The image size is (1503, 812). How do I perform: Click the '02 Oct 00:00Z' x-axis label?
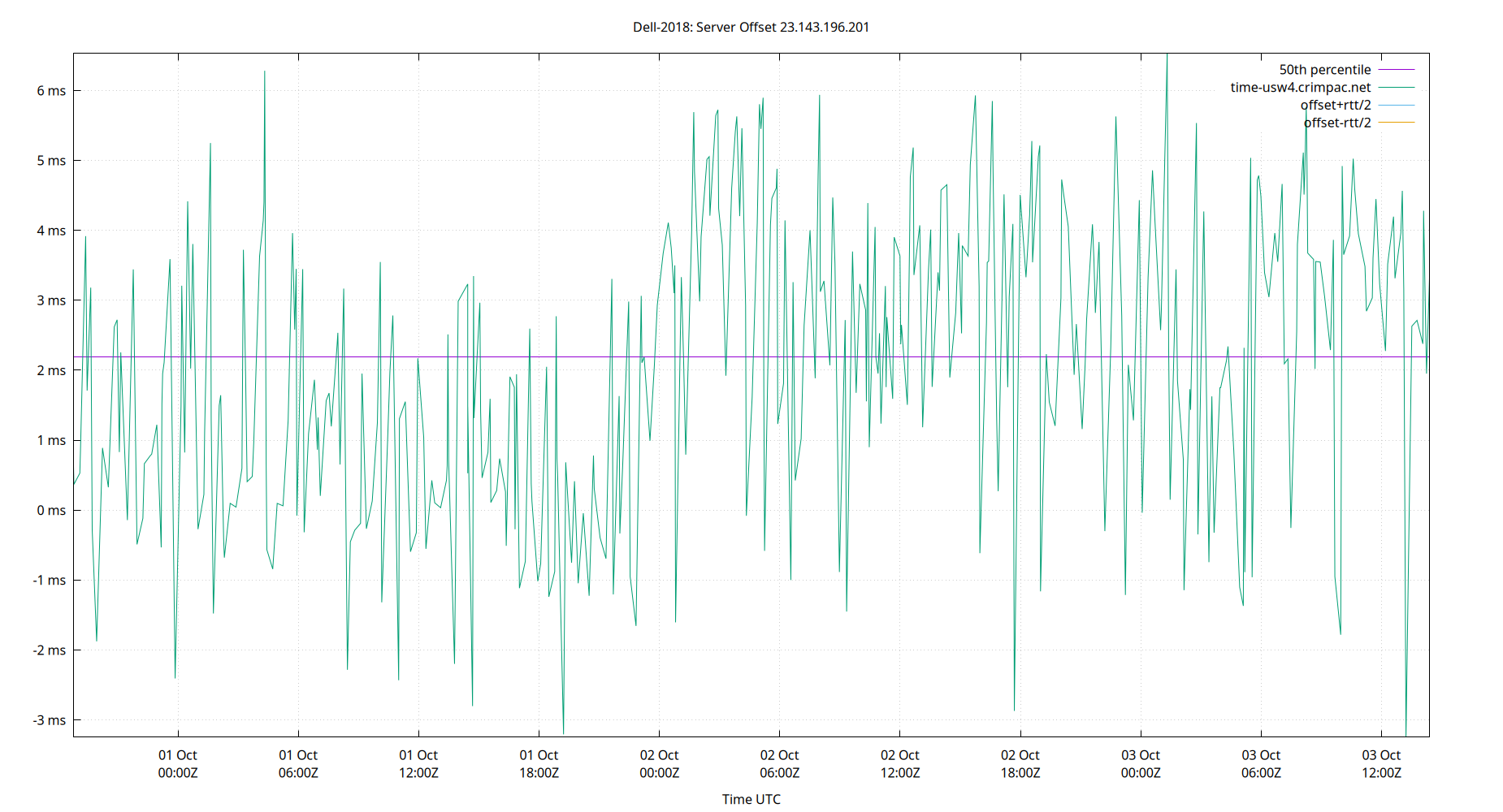coord(659,764)
